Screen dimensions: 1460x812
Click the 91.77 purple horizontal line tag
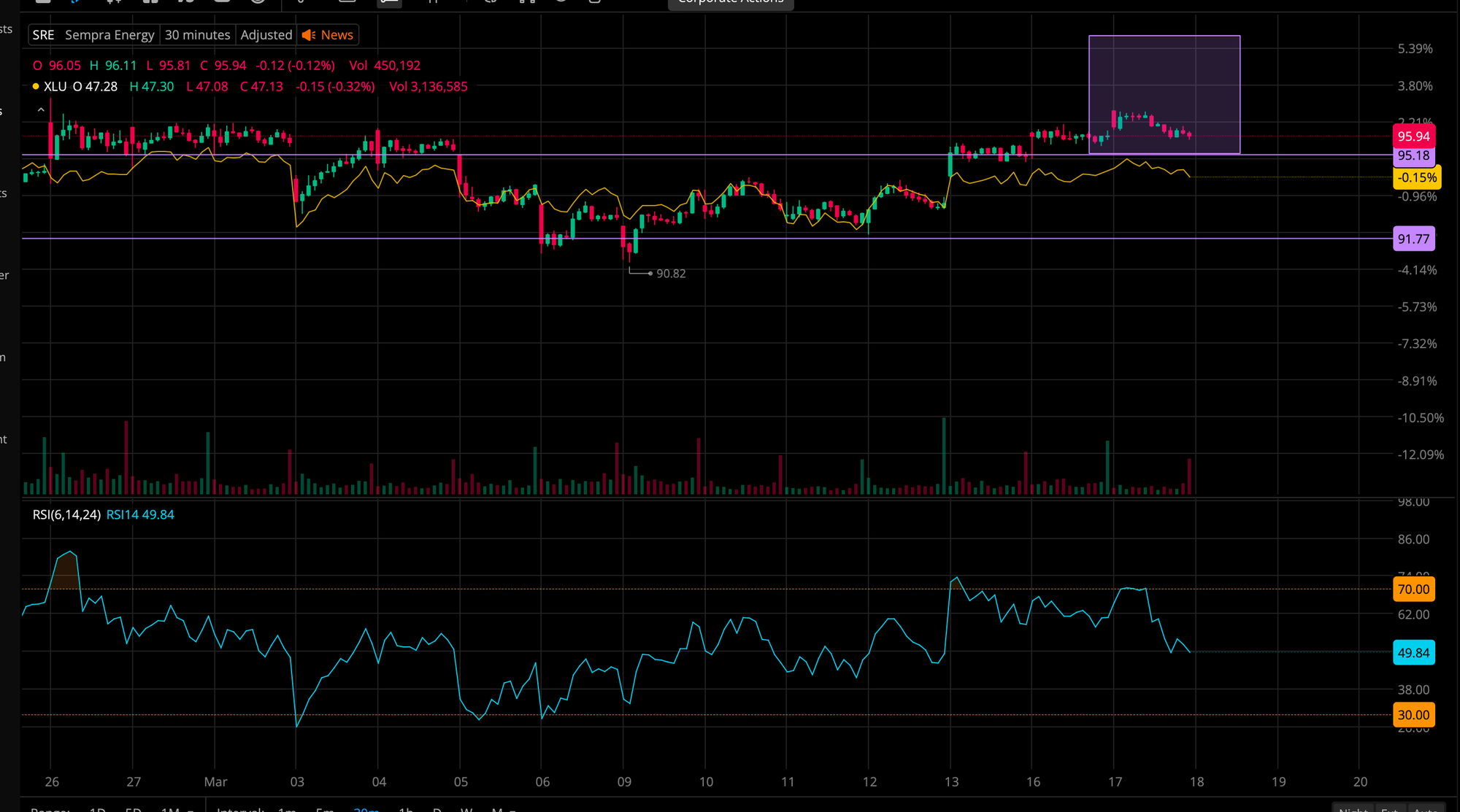point(1413,239)
